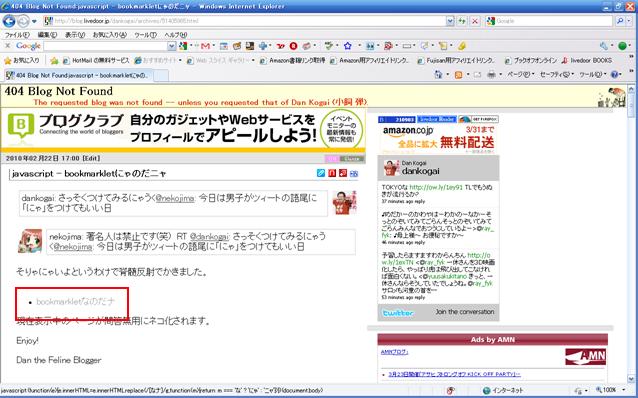Viewport: 638px width, 398px height.
Task: Click the browser Forward arrow button
Action: tap(23, 21)
